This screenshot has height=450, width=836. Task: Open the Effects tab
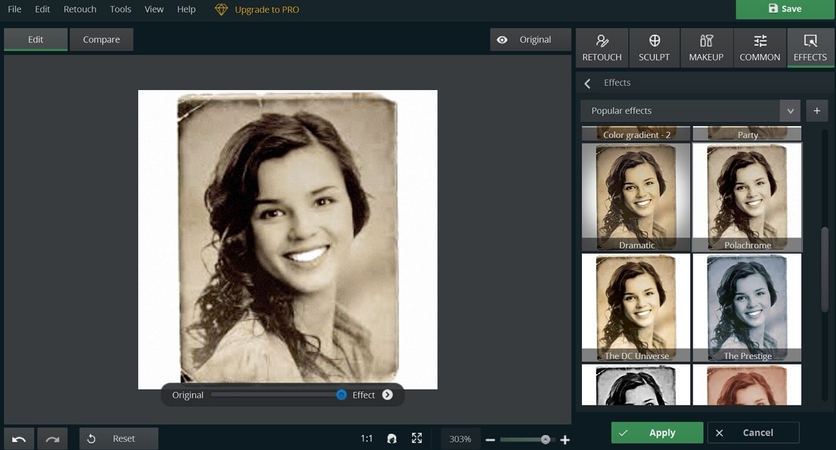[810, 48]
